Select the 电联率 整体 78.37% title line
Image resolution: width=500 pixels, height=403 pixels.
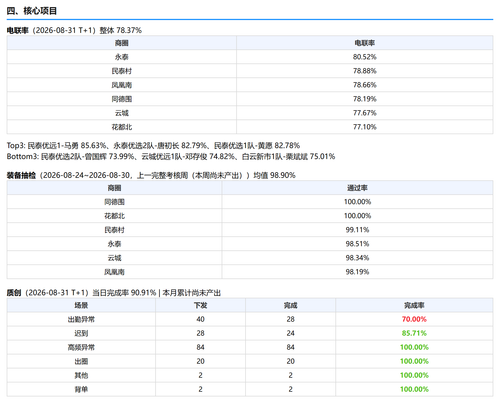coord(74,30)
